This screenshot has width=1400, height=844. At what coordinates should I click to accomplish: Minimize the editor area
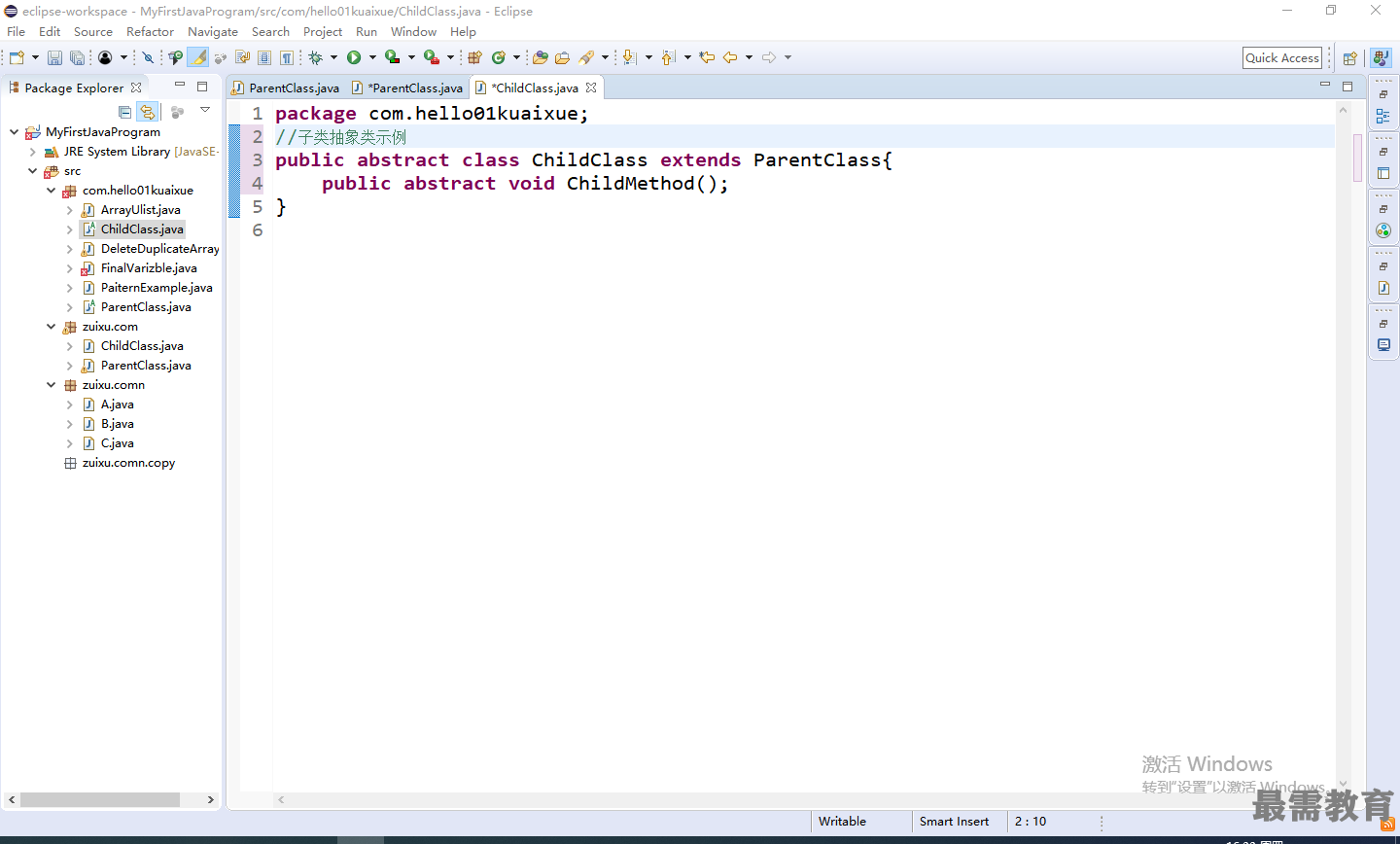tap(1324, 86)
